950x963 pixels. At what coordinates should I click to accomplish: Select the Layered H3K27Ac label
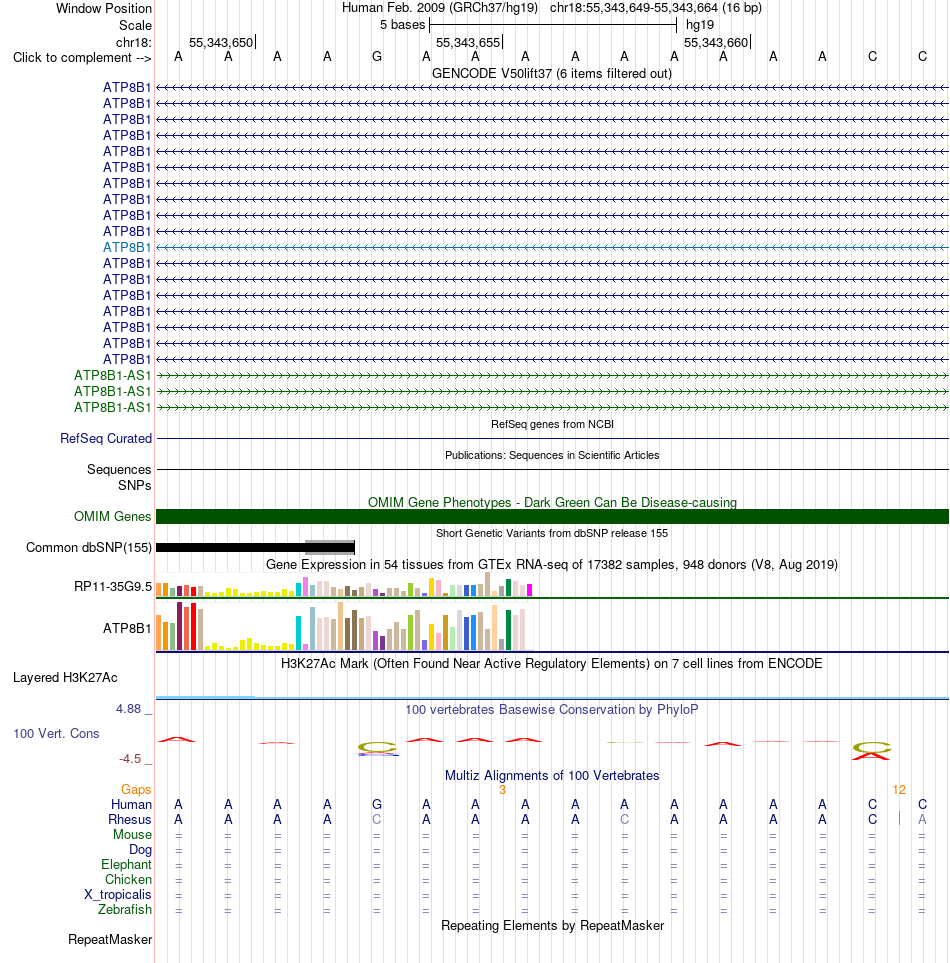tap(65, 677)
